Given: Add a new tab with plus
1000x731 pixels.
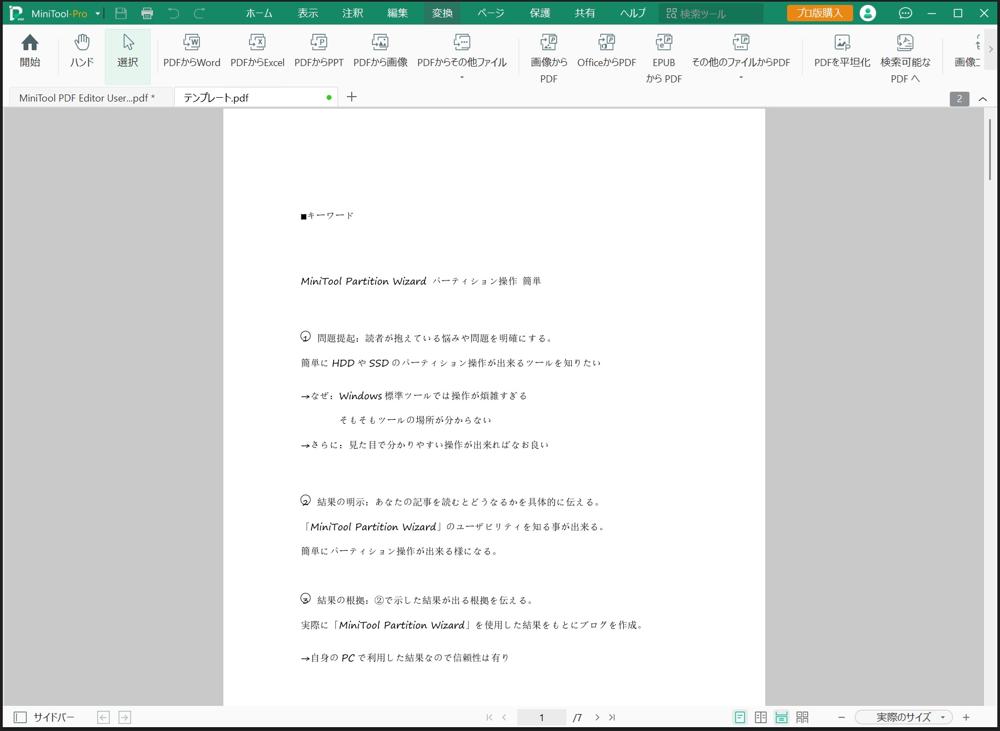Looking at the screenshot, I should click(351, 97).
